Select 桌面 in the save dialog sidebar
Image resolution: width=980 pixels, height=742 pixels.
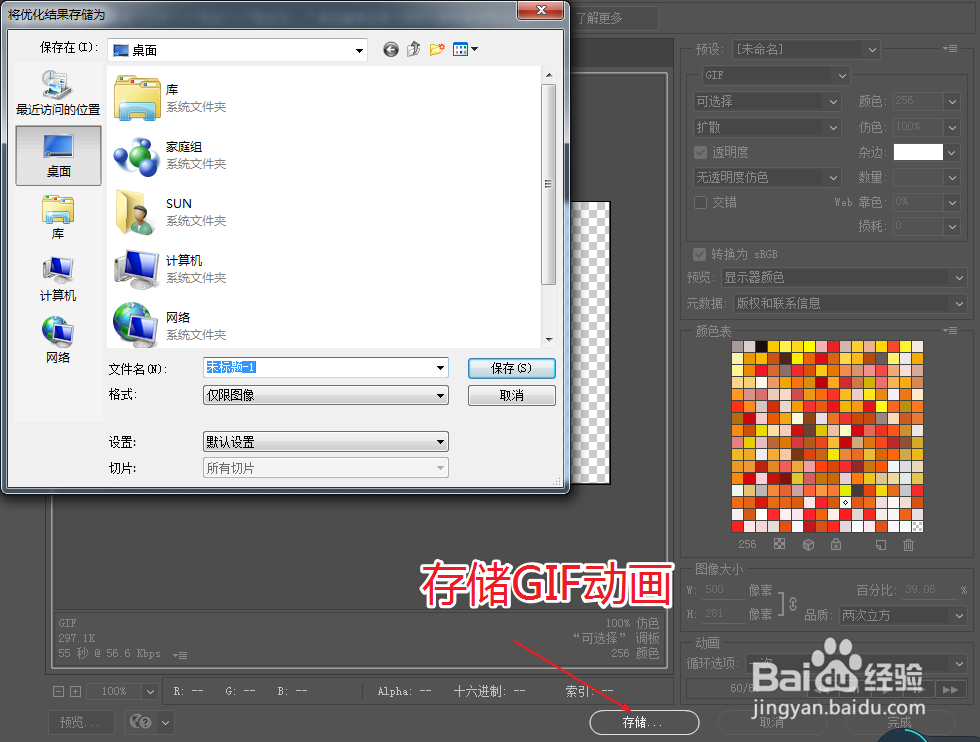60,155
